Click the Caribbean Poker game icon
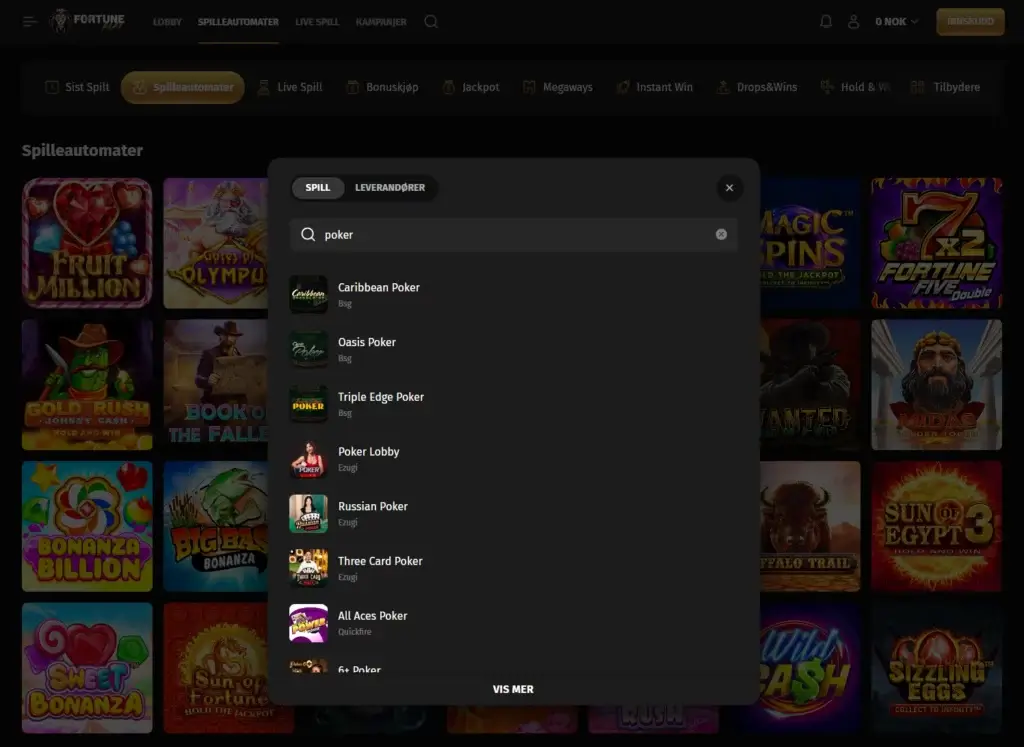The height and width of the screenshot is (747, 1024). pyautogui.click(x=308, y=294)
